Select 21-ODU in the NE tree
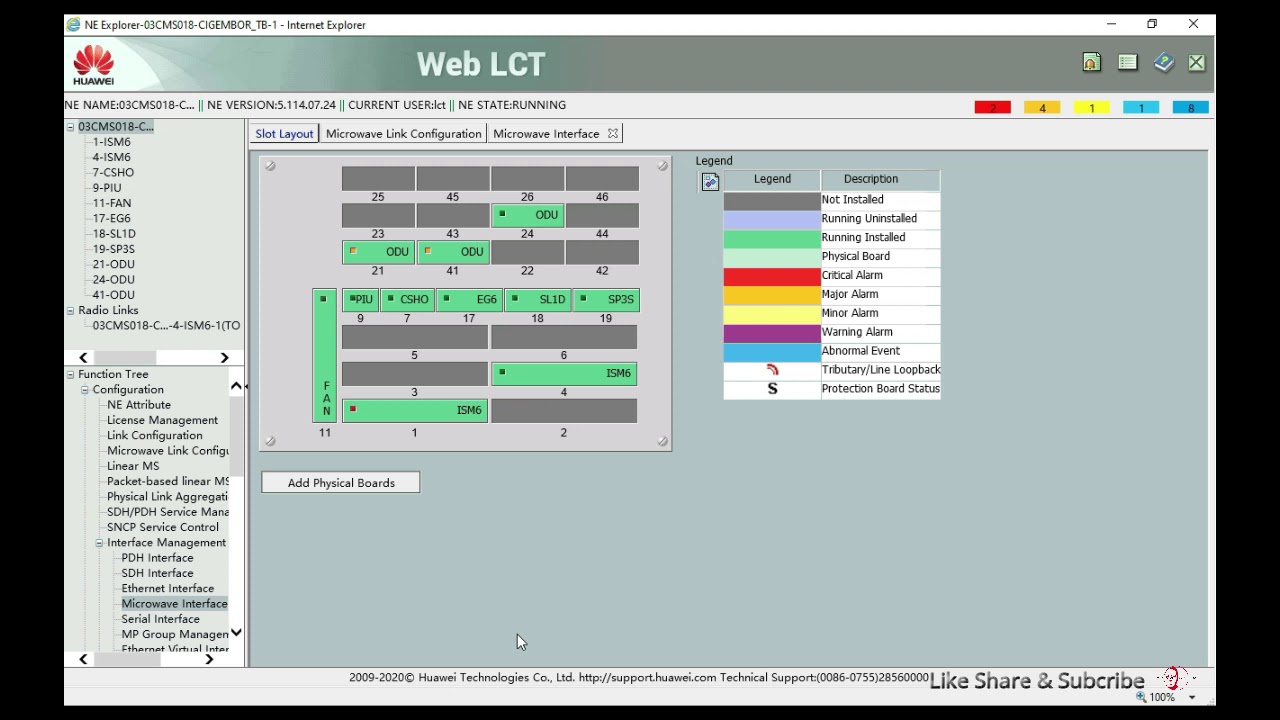1280x720 pixels. tap(113, 264)
